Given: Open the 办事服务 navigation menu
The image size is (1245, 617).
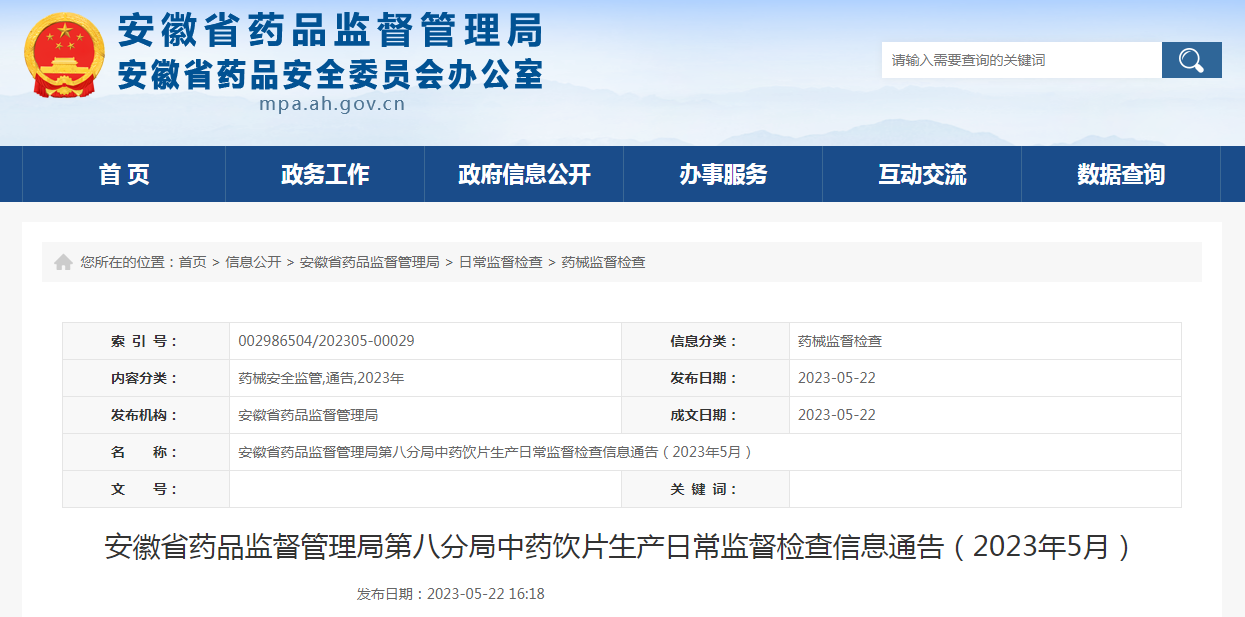Looking at the screenshot, I should (723, 174).
